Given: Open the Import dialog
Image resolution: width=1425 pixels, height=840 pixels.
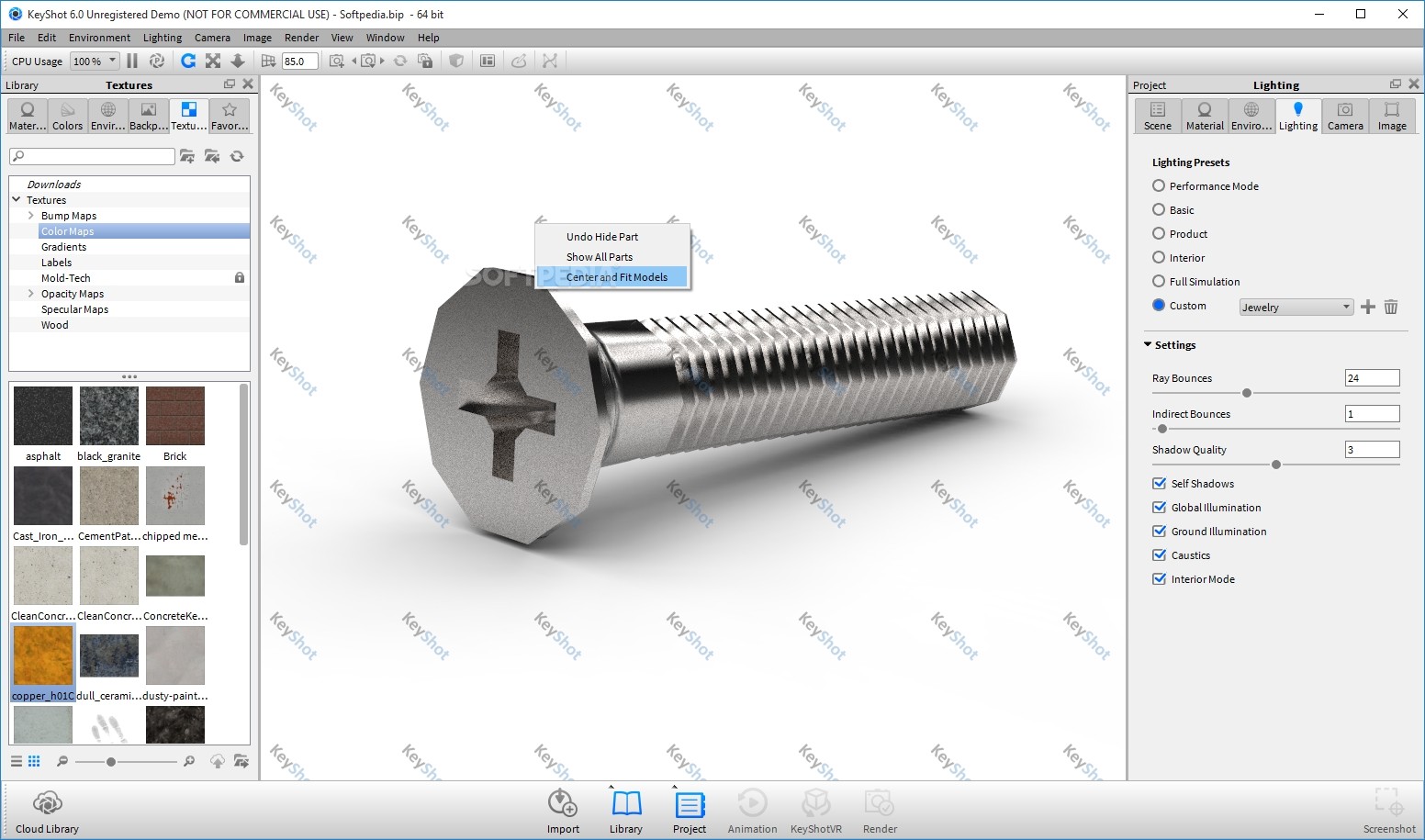Looking at the screenshot, I should (563, 812).
